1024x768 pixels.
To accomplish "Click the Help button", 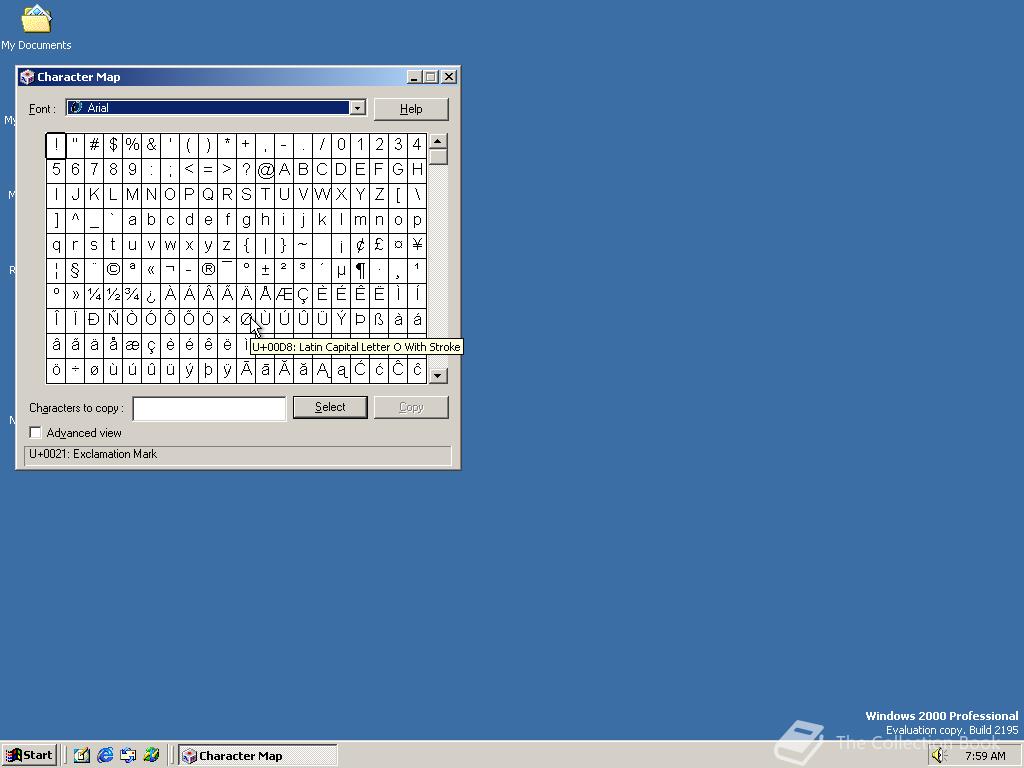I will pyautogui.click(x=411, y=109).
